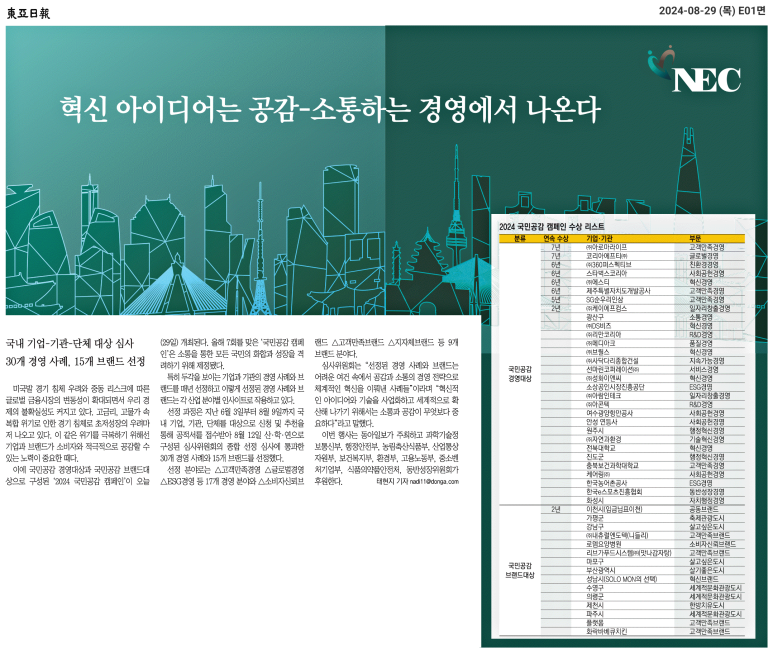773x652 pixels.
Task: Click the subheading '30개 경영 사례, 15개 브랜드 선정'
Action: tap(75, 361)
